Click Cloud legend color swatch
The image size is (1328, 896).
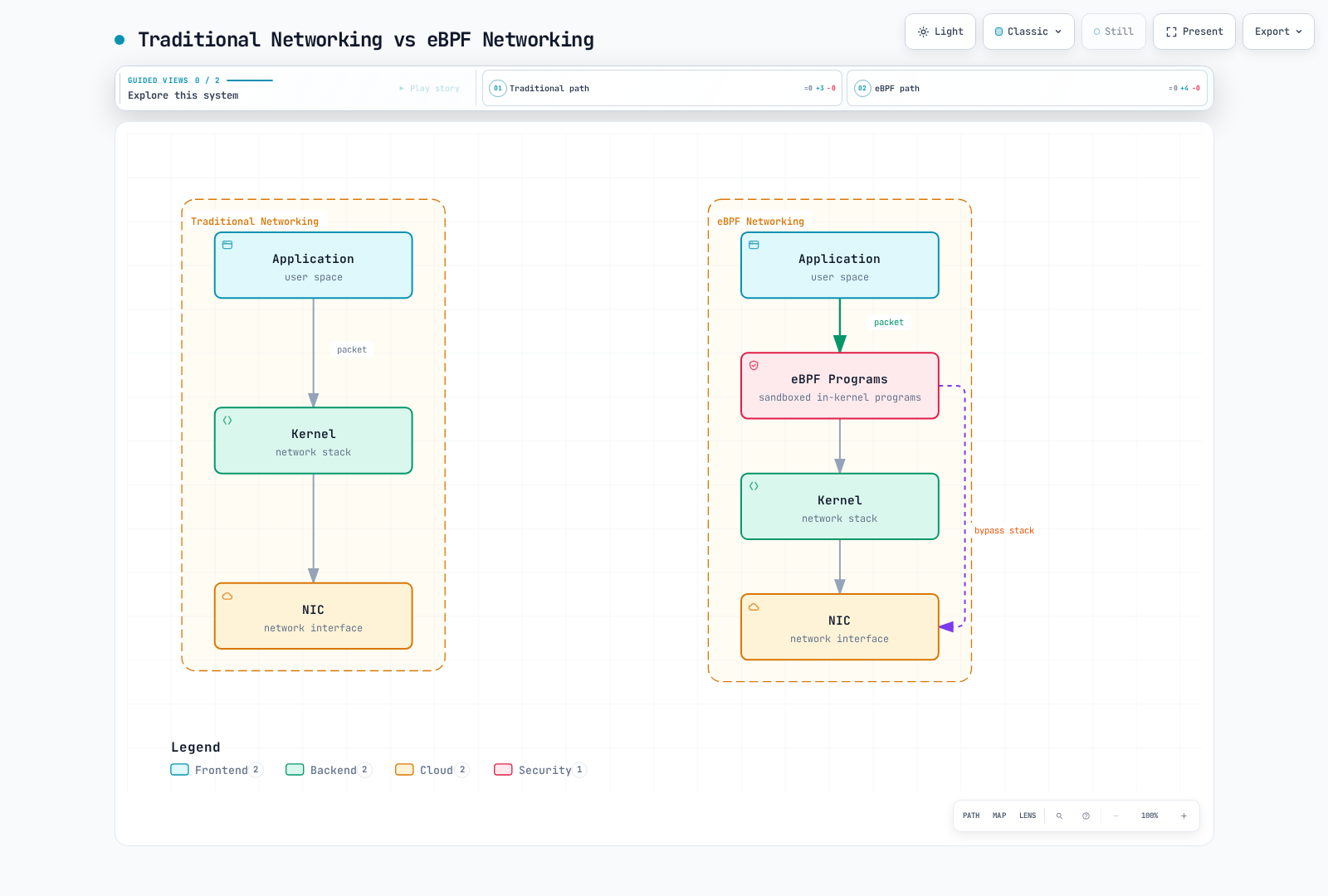click(404, 769)
